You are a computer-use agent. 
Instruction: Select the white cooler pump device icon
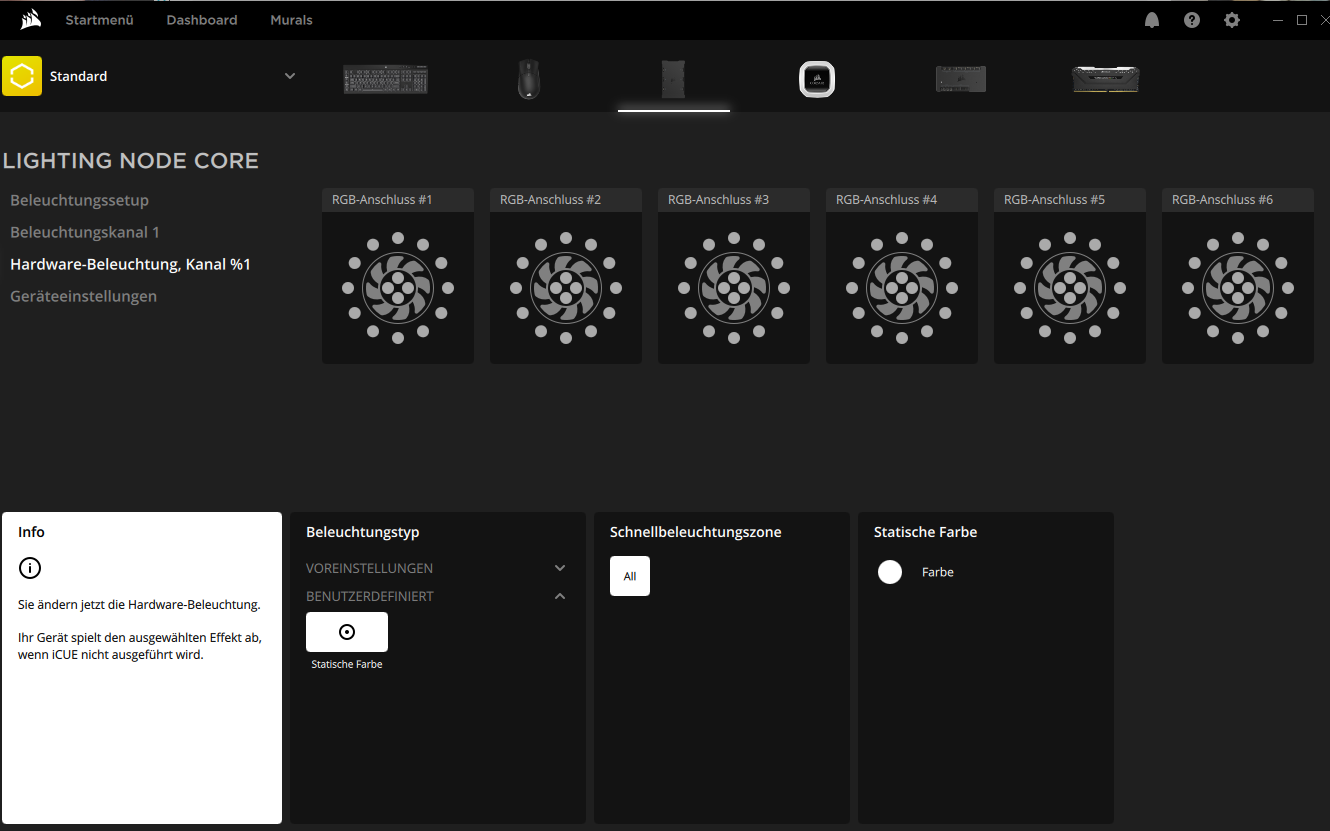[817, 79]
